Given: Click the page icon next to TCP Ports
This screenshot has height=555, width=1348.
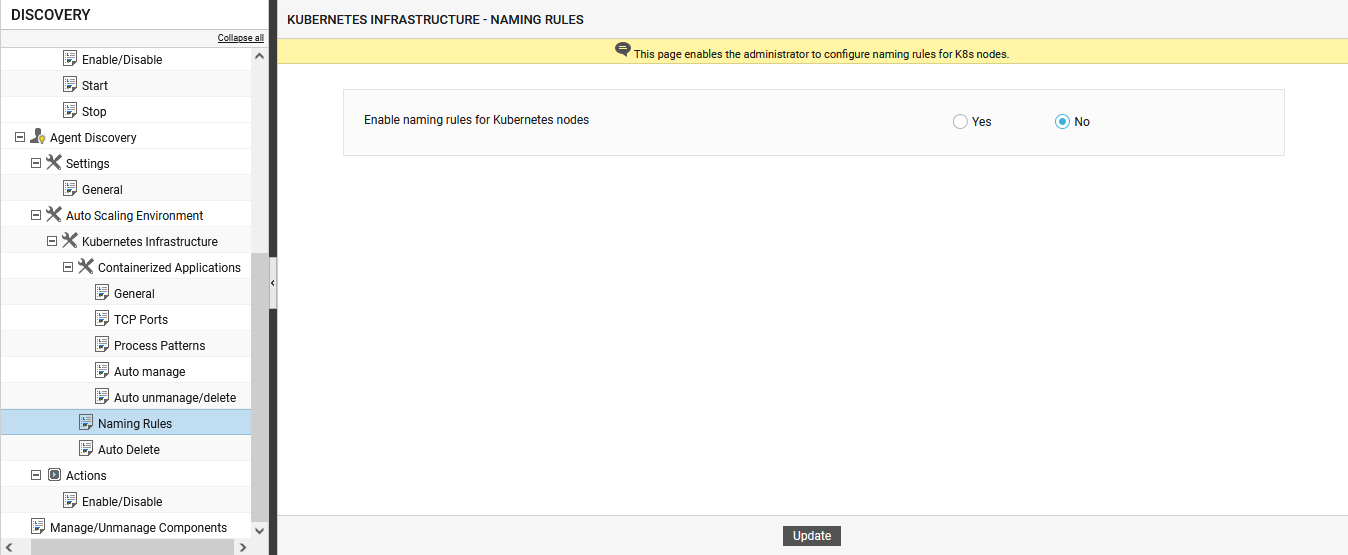Looking at the screenshot, I should pyautogui.click(x=102, y=319).
